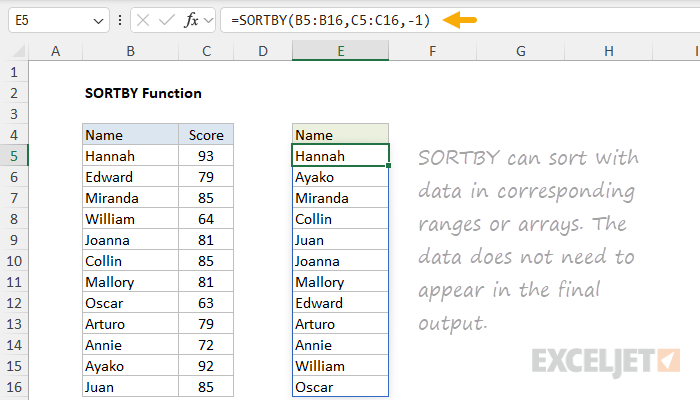Select column H header
700x400 pixels.
coord(608,51)
